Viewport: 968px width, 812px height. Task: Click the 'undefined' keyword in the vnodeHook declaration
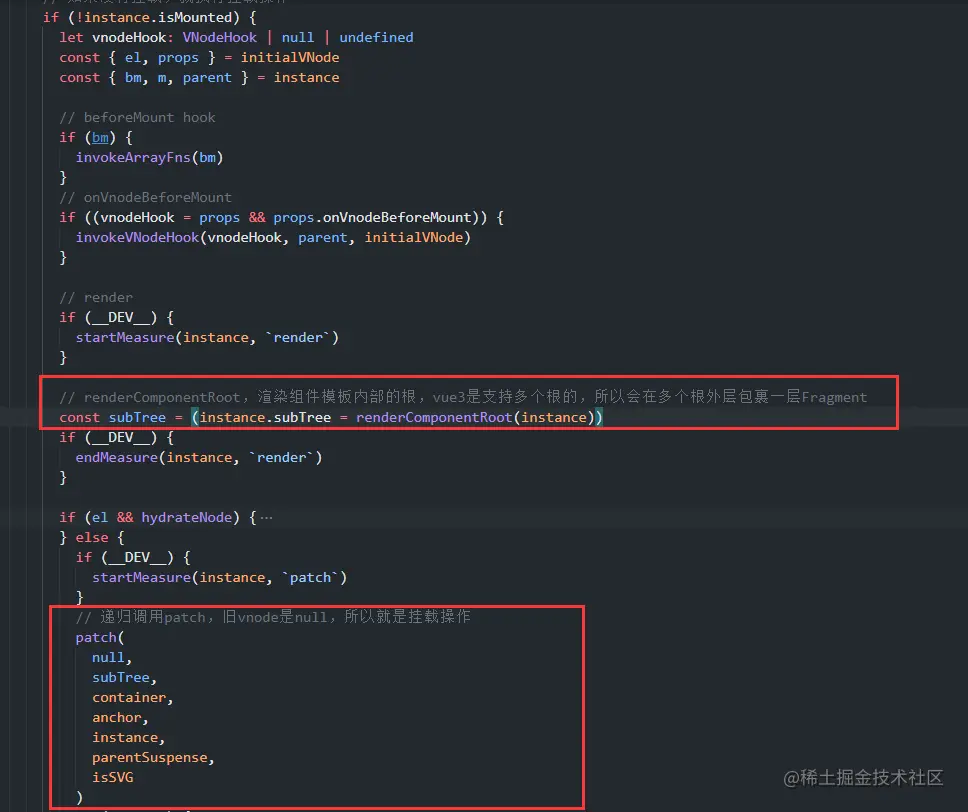376,37
